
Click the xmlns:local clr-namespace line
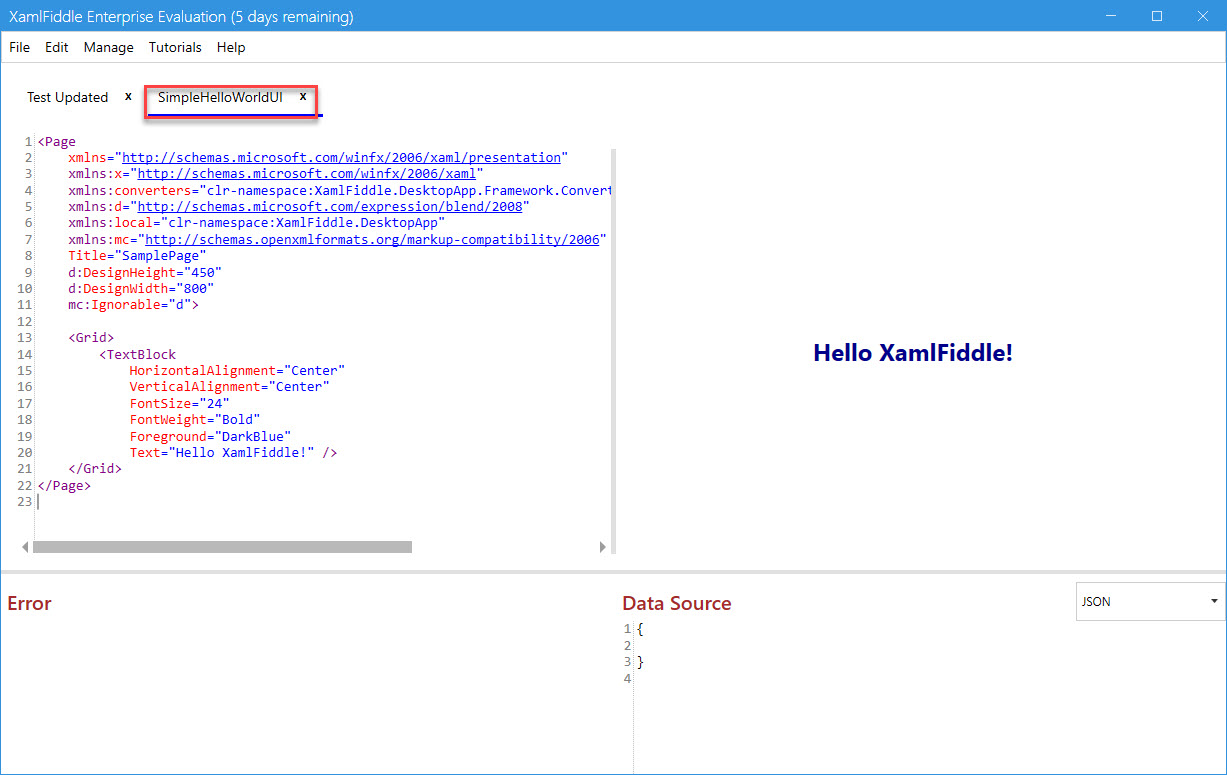click(256, 222)
